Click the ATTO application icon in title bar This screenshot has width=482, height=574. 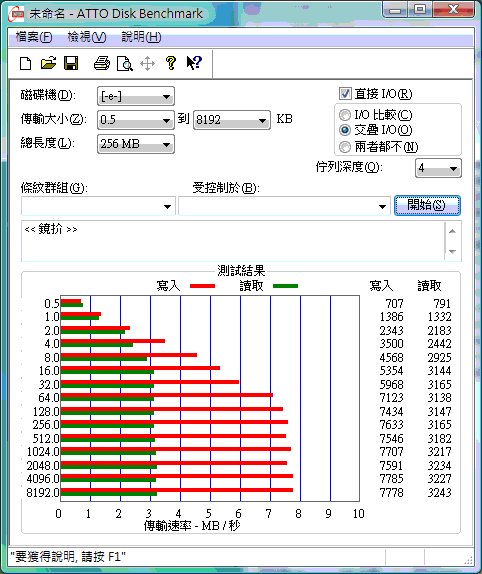pyautogui.click(x=16, y=14)
